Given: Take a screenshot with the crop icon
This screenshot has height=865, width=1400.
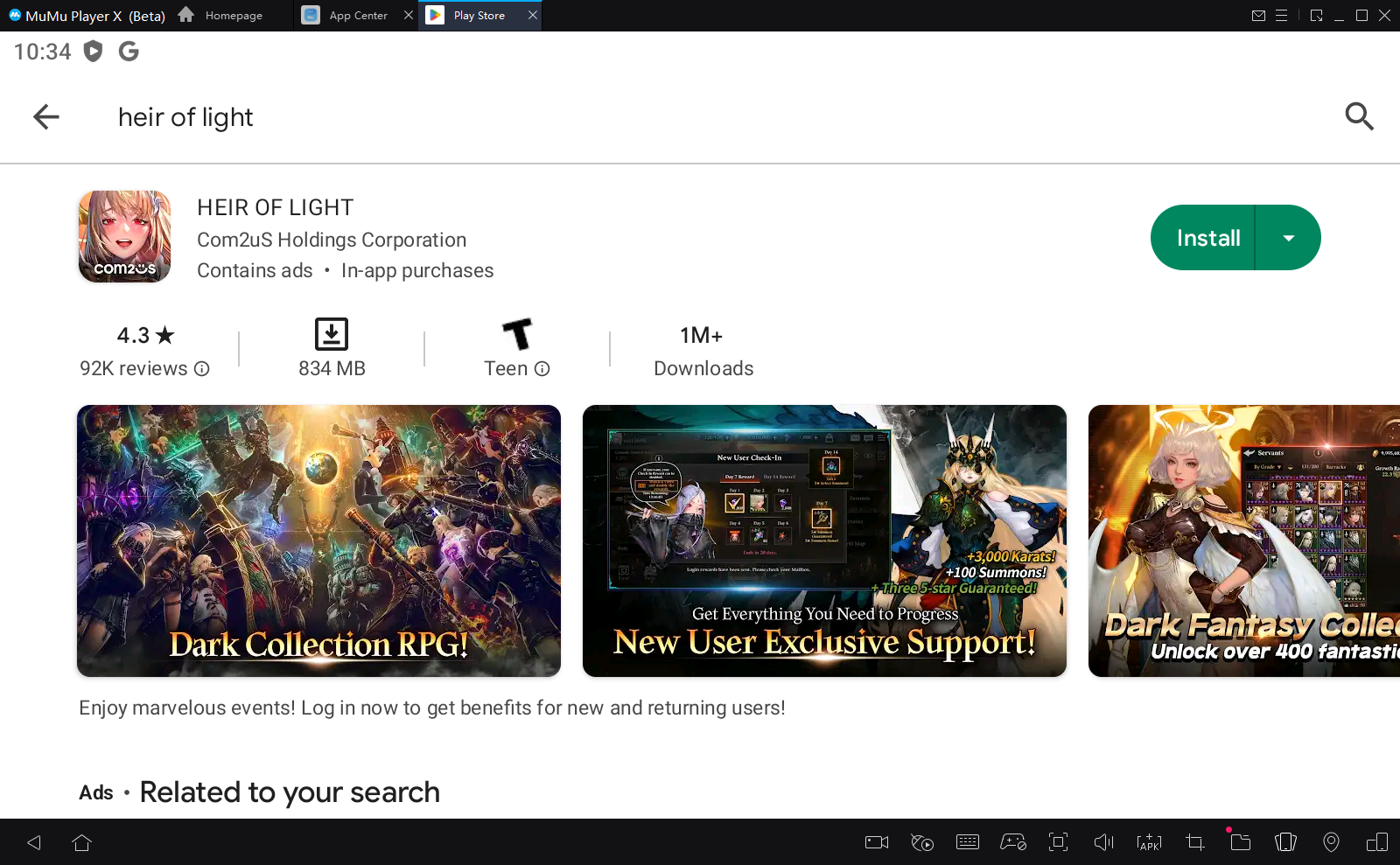Looking at the screenshot, I should coord(1195,842).
